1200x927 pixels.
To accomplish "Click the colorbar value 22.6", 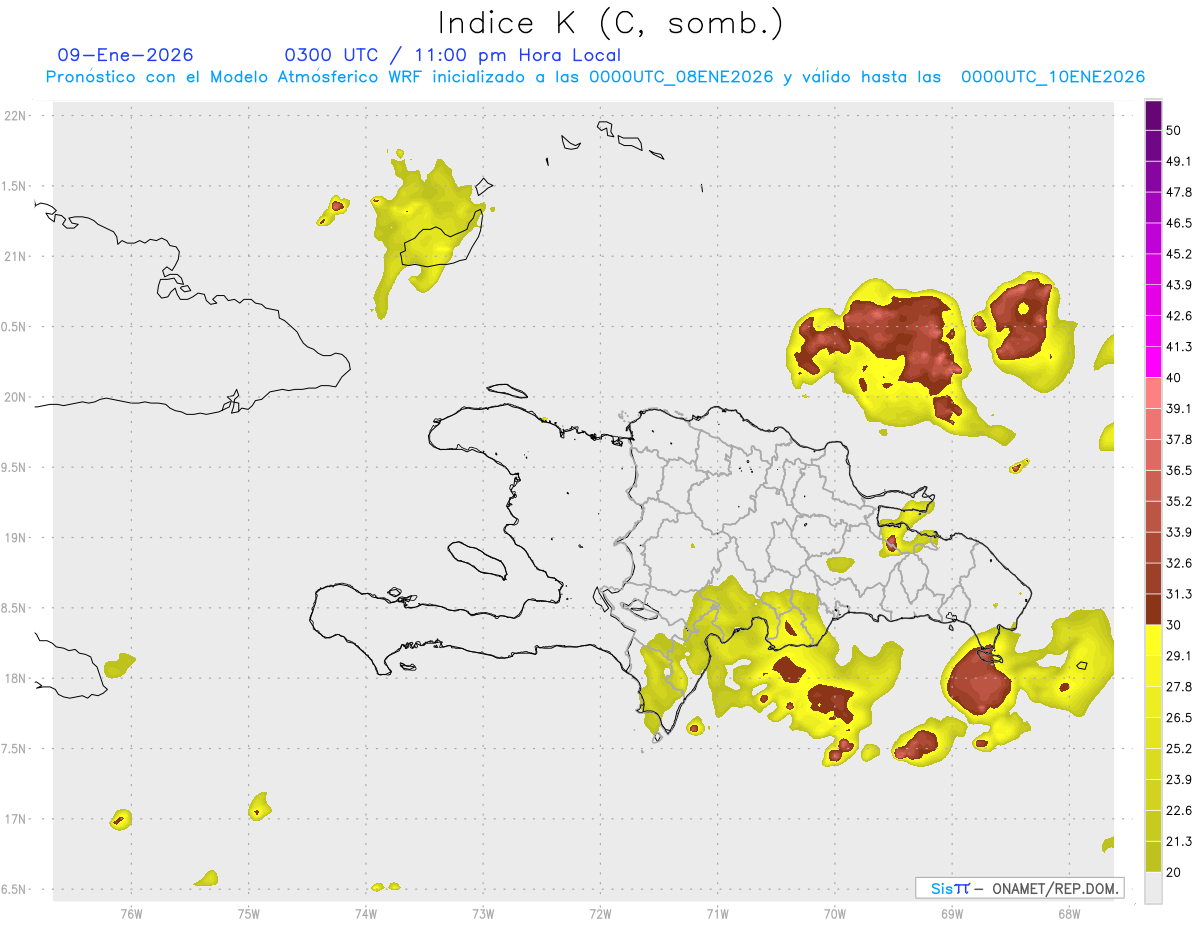I will click(1178, 810).
